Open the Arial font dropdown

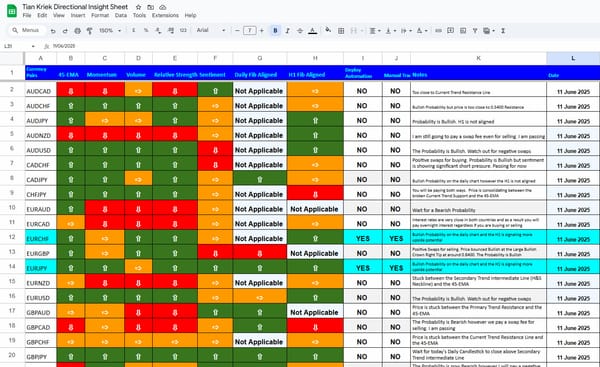point(211,31)
